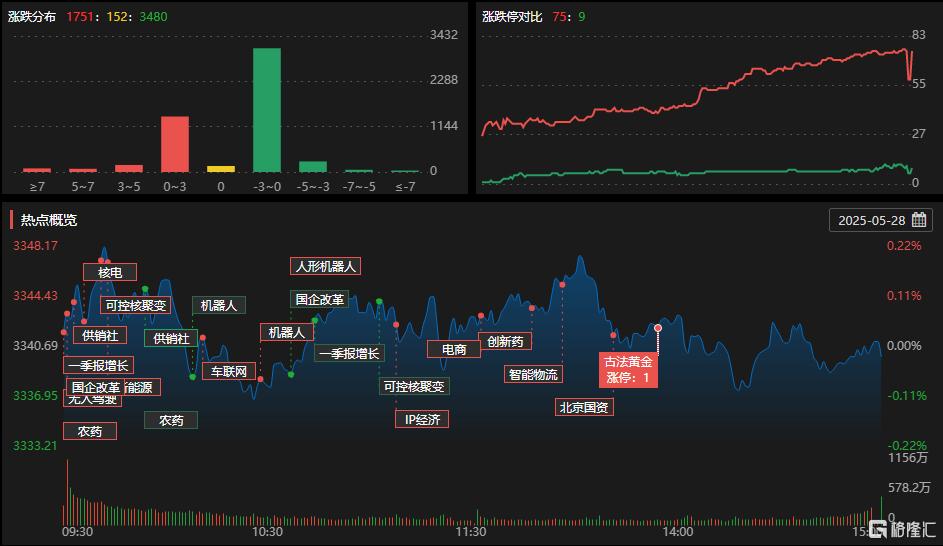943x546 pixels.
Task: Click the 热点概览 section title
Action: pos(49,220)
